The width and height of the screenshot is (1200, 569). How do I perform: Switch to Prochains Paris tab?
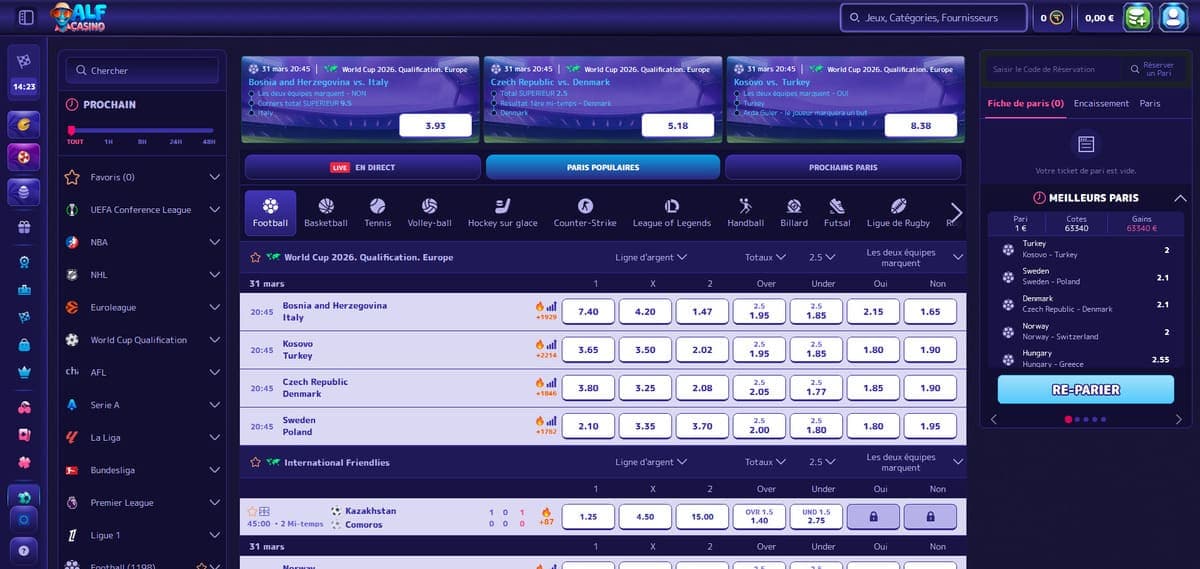[x=843, y=167]
